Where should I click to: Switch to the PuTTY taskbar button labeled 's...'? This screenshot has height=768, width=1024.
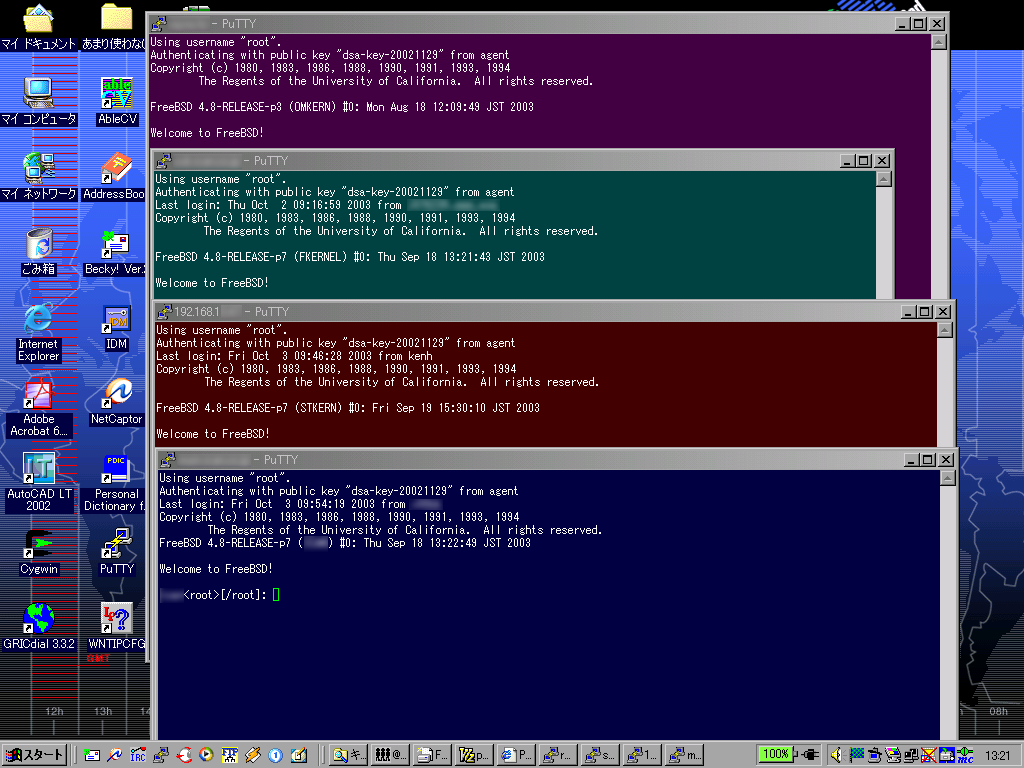(600, 755)
